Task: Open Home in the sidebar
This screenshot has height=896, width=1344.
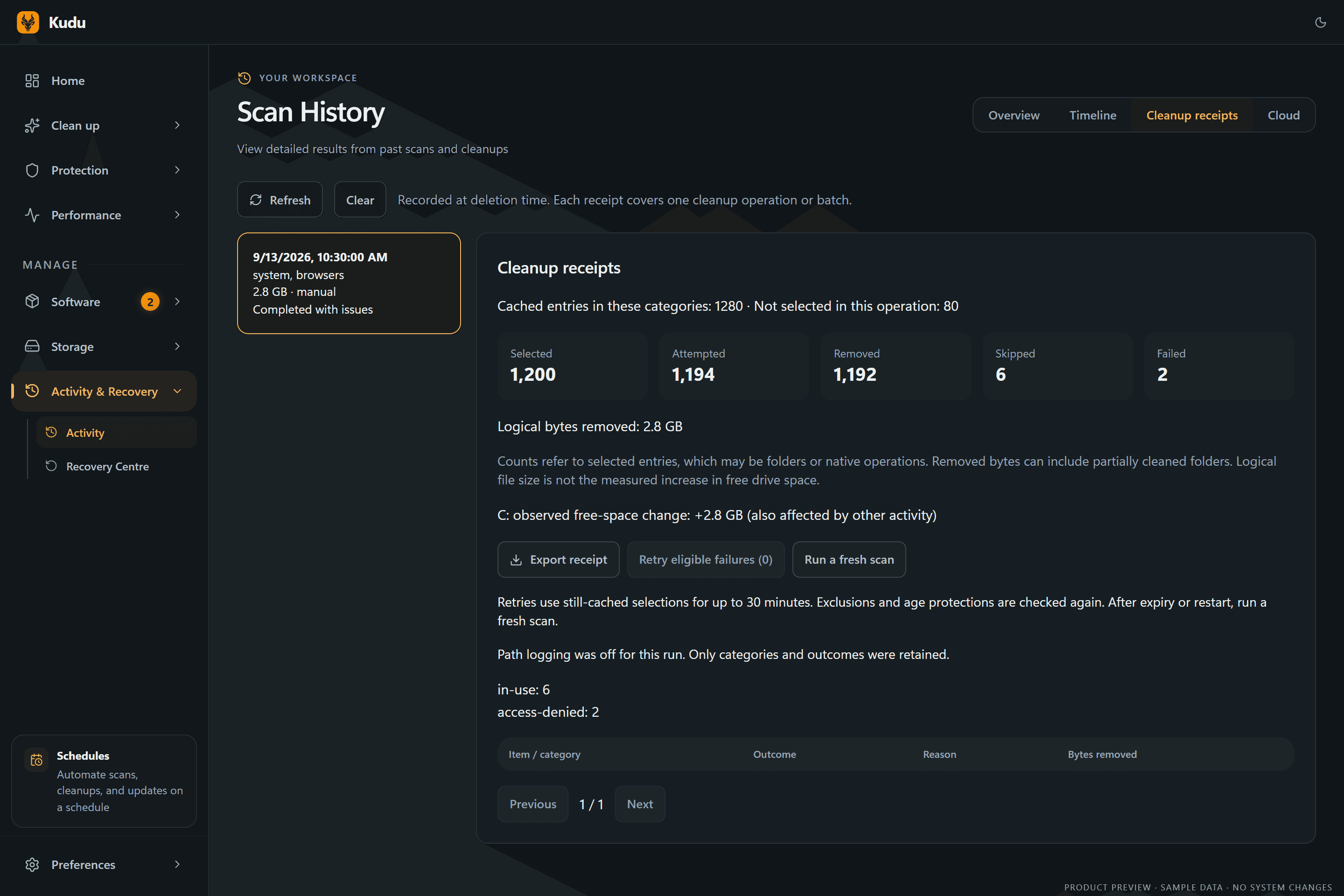Action: click(x=104, y=81)
